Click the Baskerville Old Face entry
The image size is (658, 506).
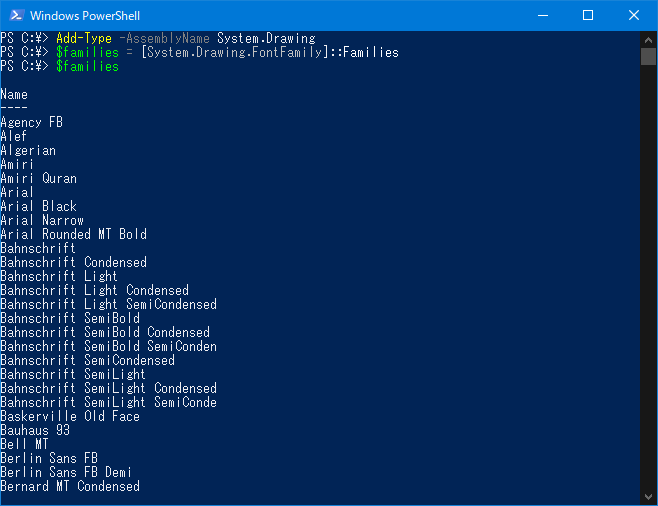tap(70, 416)
